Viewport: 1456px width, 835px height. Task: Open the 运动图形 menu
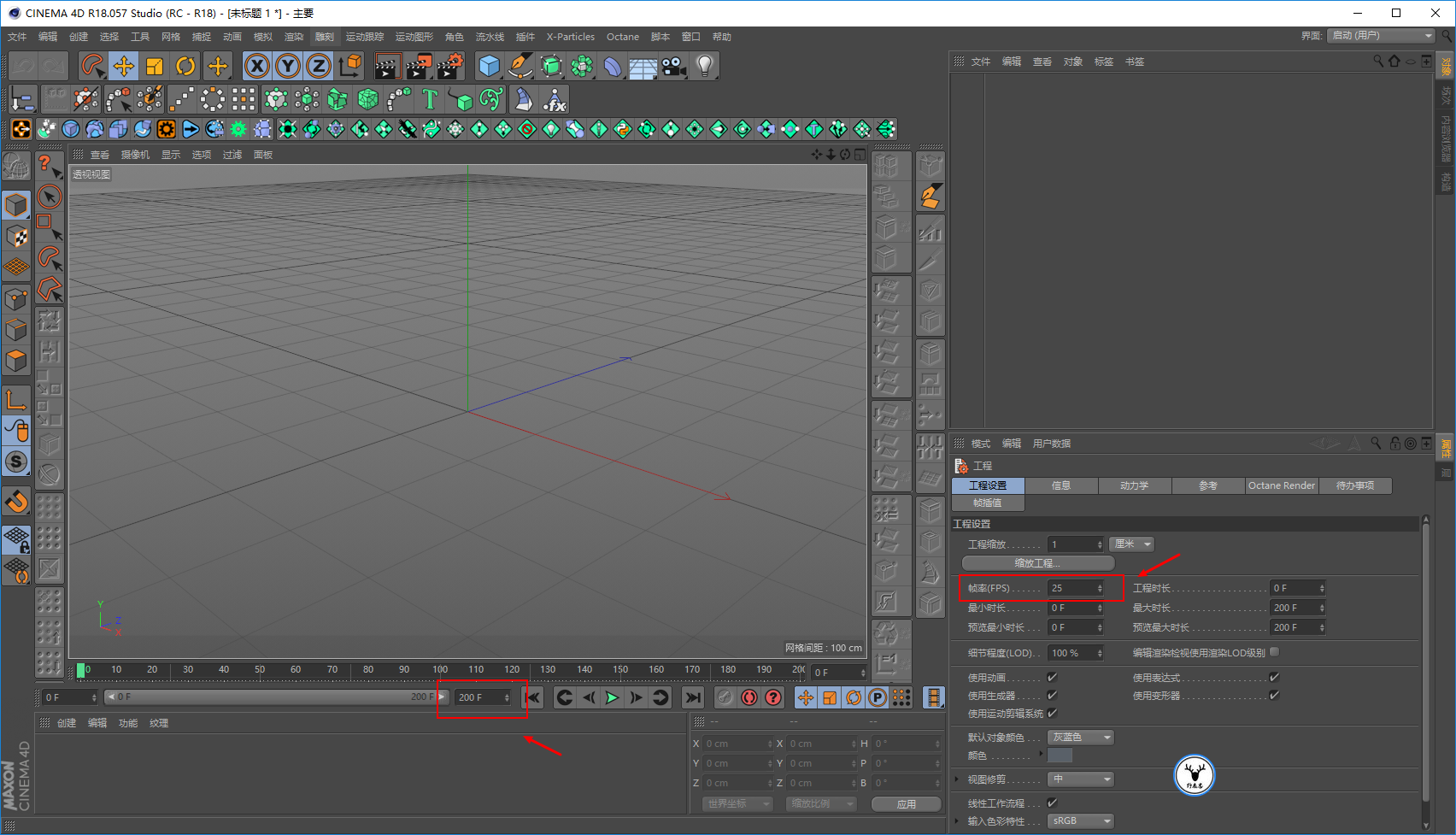pos(414,37)
